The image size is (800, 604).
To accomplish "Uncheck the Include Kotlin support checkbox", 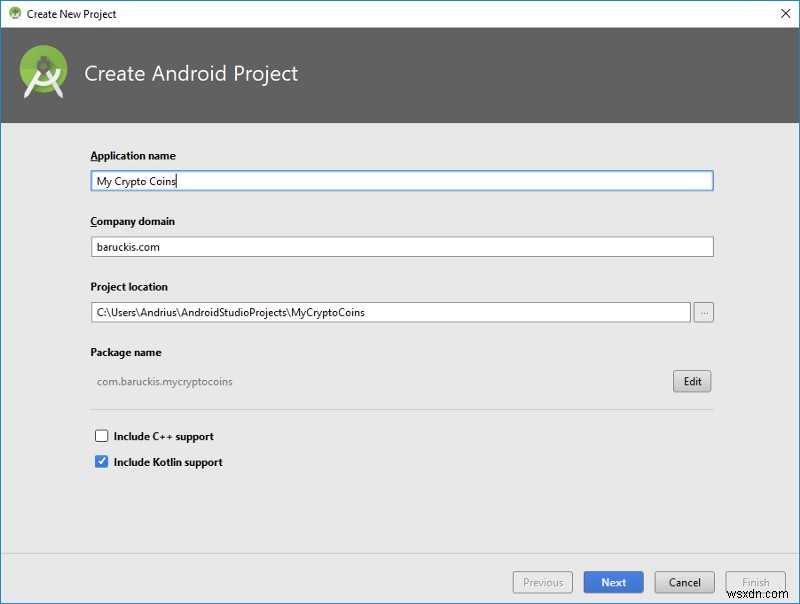I will [x=101, y=462].
